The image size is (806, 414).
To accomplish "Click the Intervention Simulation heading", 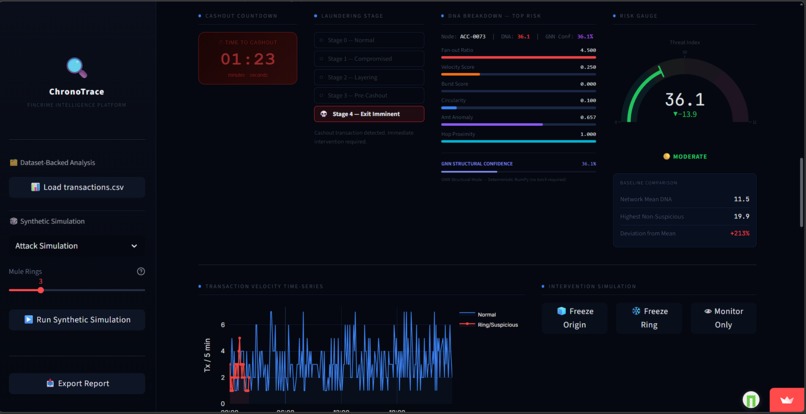I will 592,286.
